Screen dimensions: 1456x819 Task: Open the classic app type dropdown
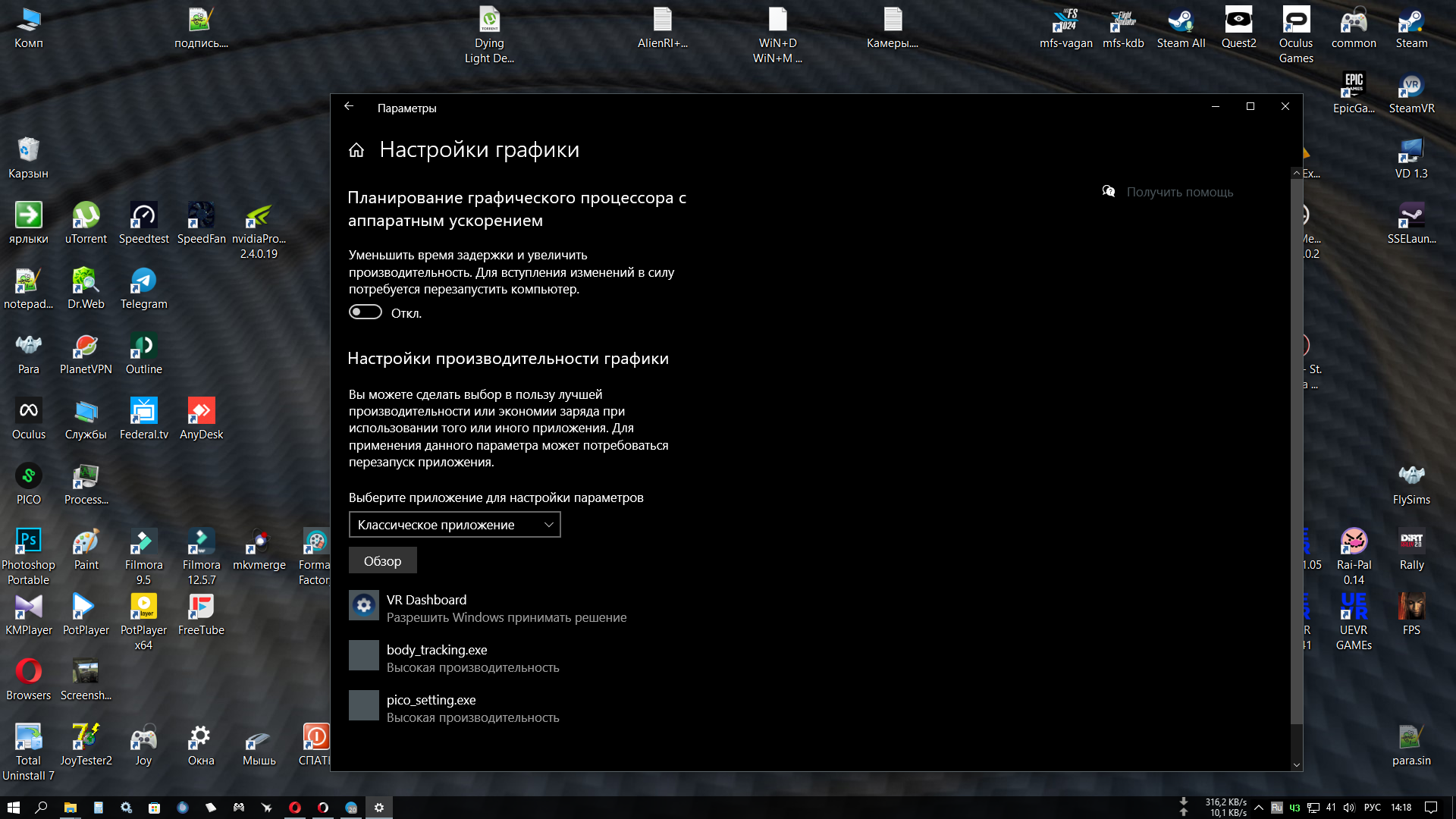coord(454,525)
